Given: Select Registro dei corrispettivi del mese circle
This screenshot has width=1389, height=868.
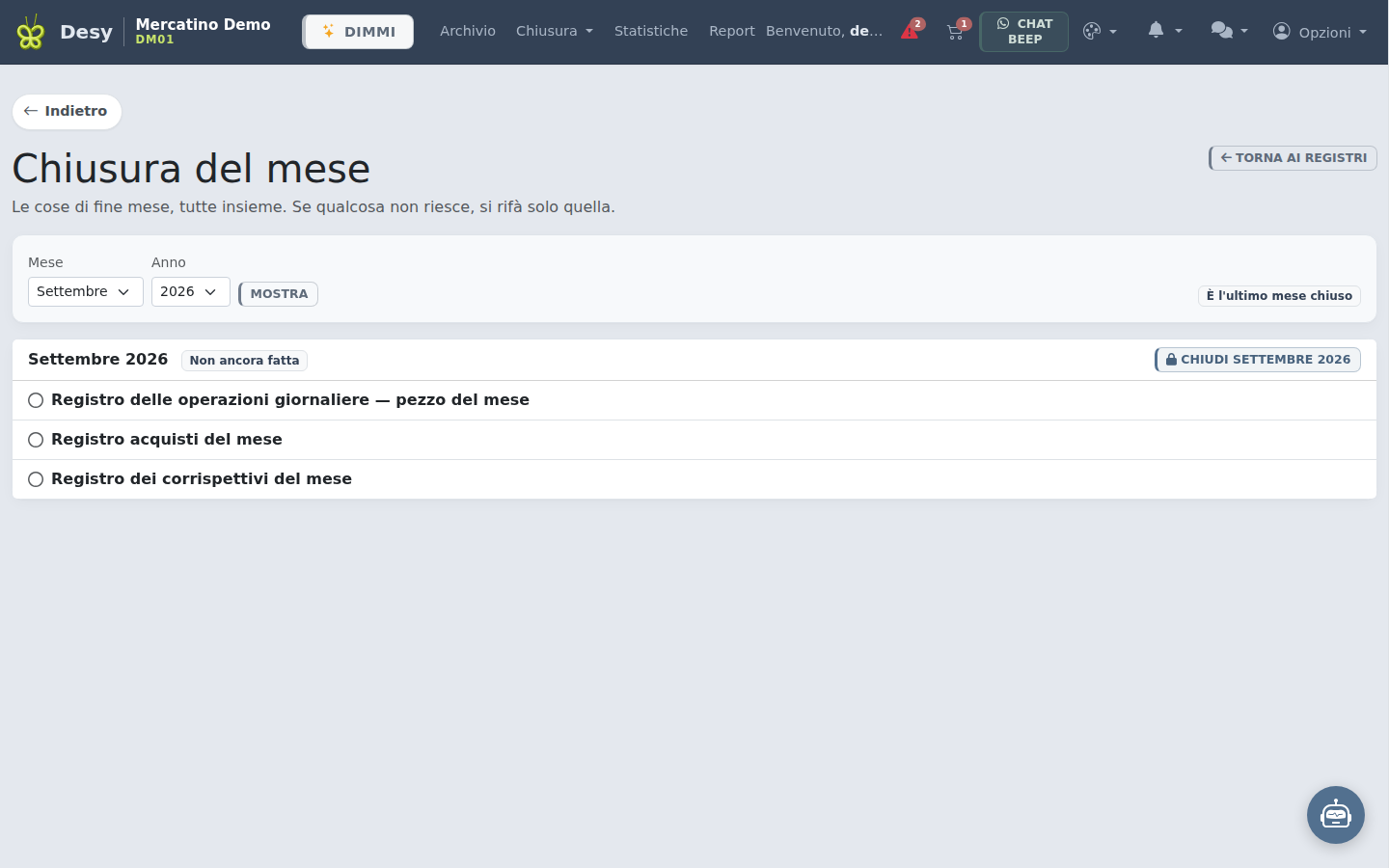Looking at the screenshot, I should click(36, 479).
